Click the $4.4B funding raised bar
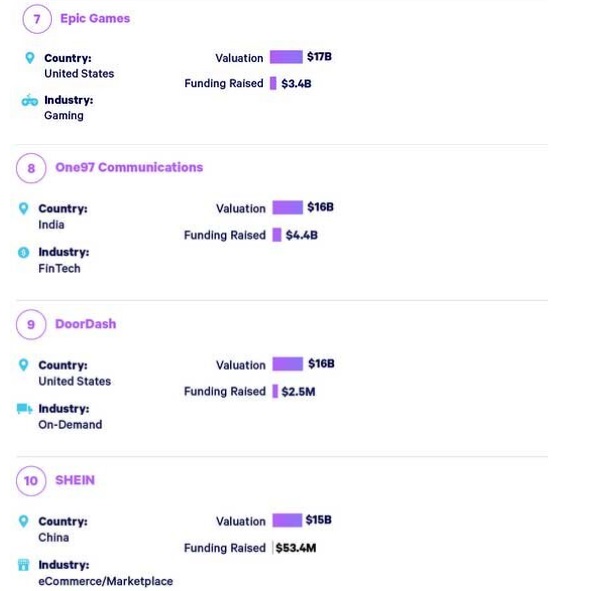The height and width of the screenshot is (591, 607). pos(277,235)
